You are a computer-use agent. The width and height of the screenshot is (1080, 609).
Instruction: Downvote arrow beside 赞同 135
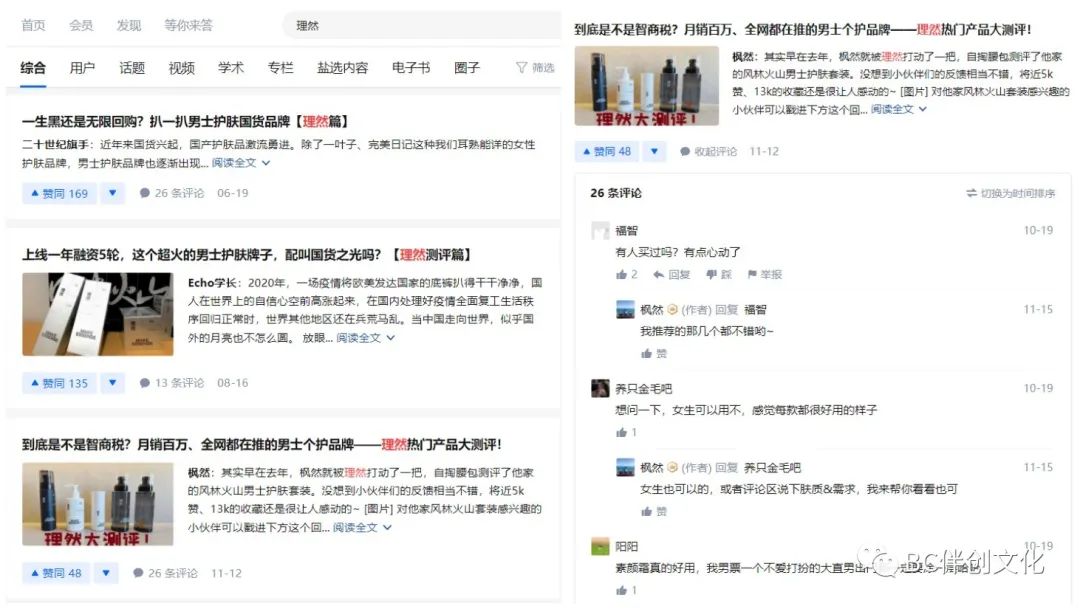click(112, 383)
